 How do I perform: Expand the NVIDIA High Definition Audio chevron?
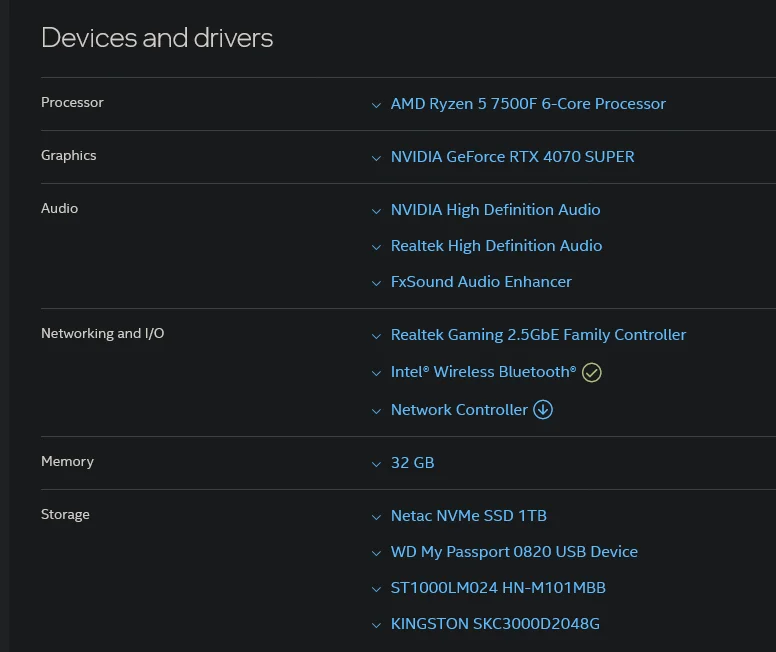376,211
